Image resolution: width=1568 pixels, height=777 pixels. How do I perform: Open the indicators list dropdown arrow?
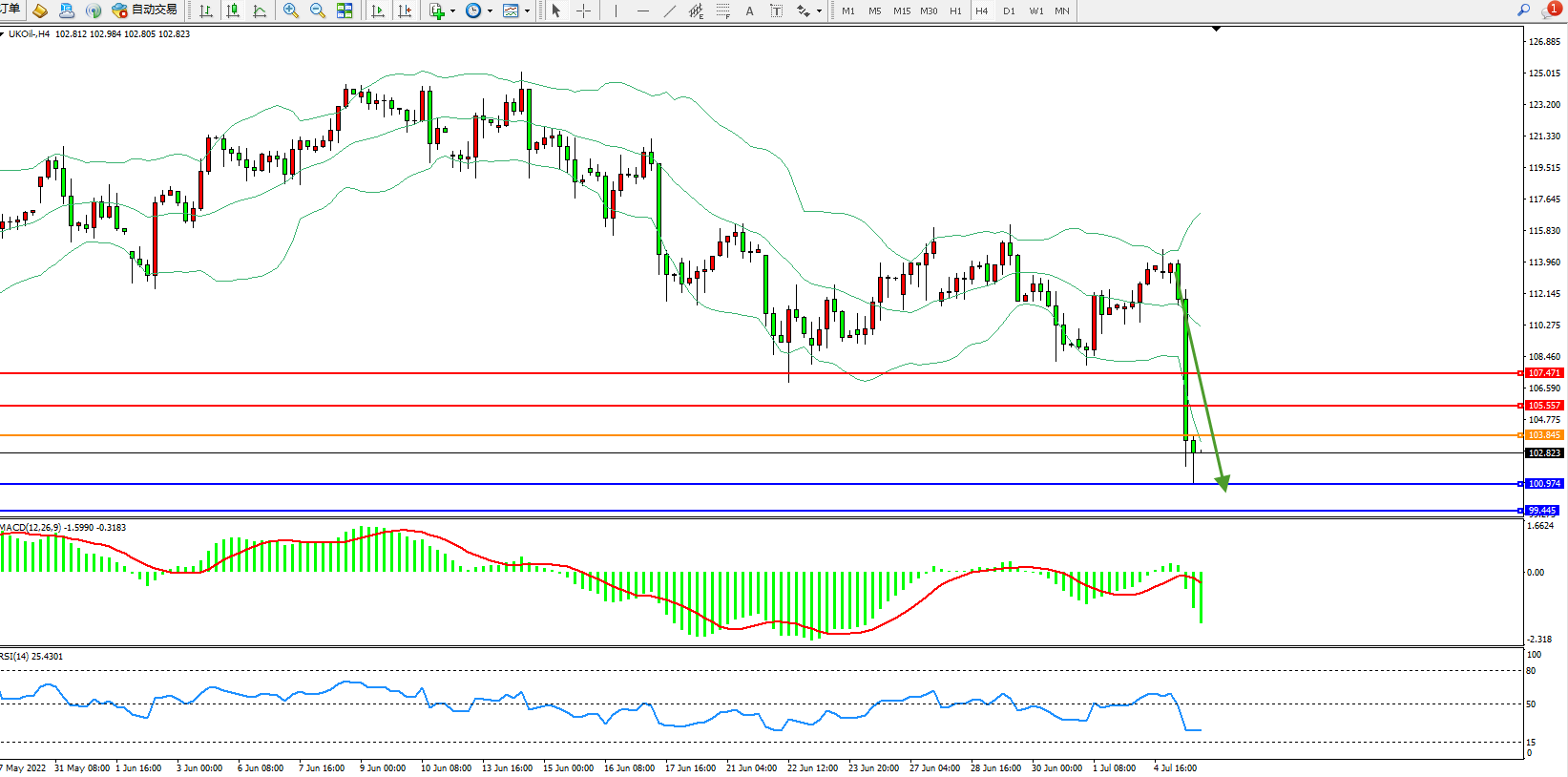[x=452, y=11]
